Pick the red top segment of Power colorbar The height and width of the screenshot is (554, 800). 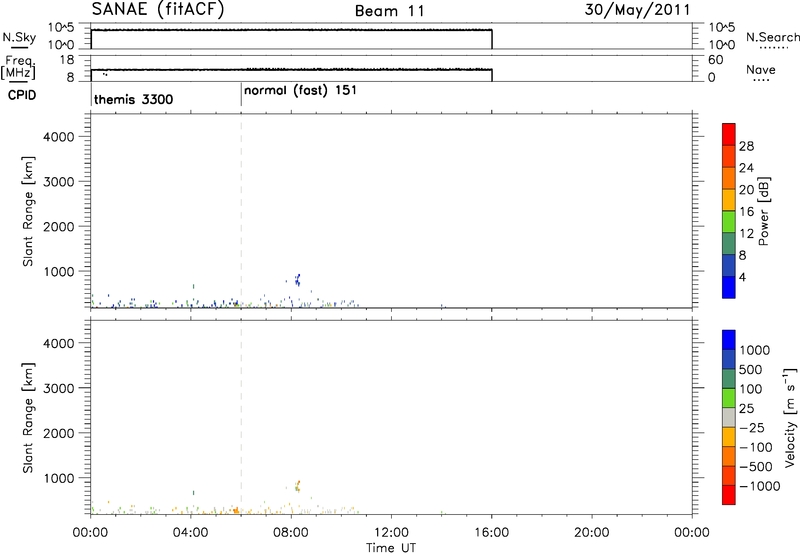coord(729,134)
